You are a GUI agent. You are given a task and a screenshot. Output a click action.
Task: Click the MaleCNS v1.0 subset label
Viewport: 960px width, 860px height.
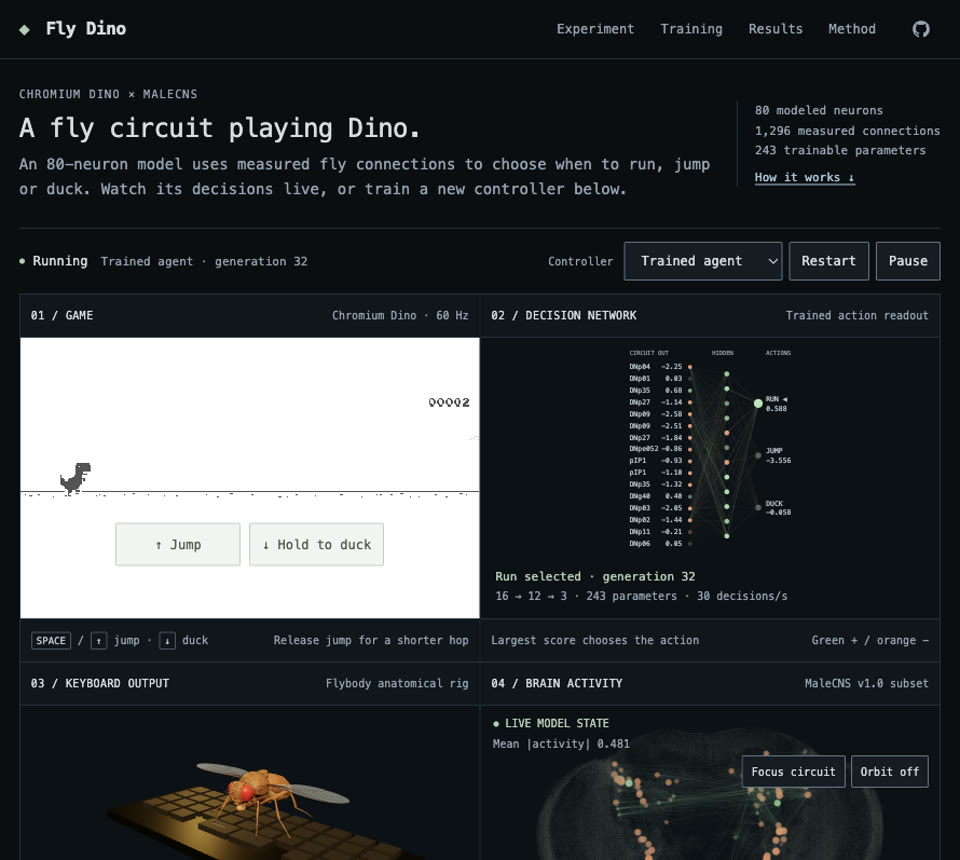866,683
